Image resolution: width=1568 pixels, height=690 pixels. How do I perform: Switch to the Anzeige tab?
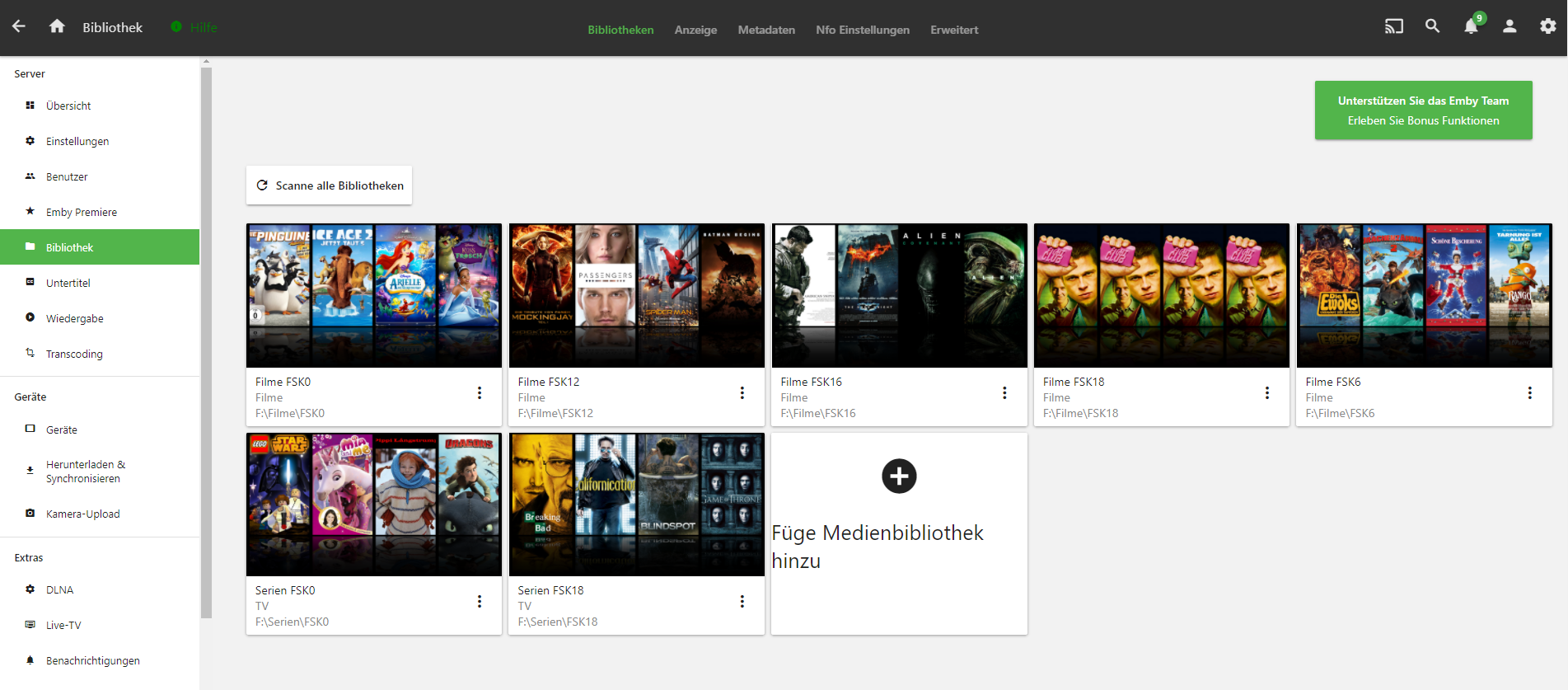[x=695, y=30]
